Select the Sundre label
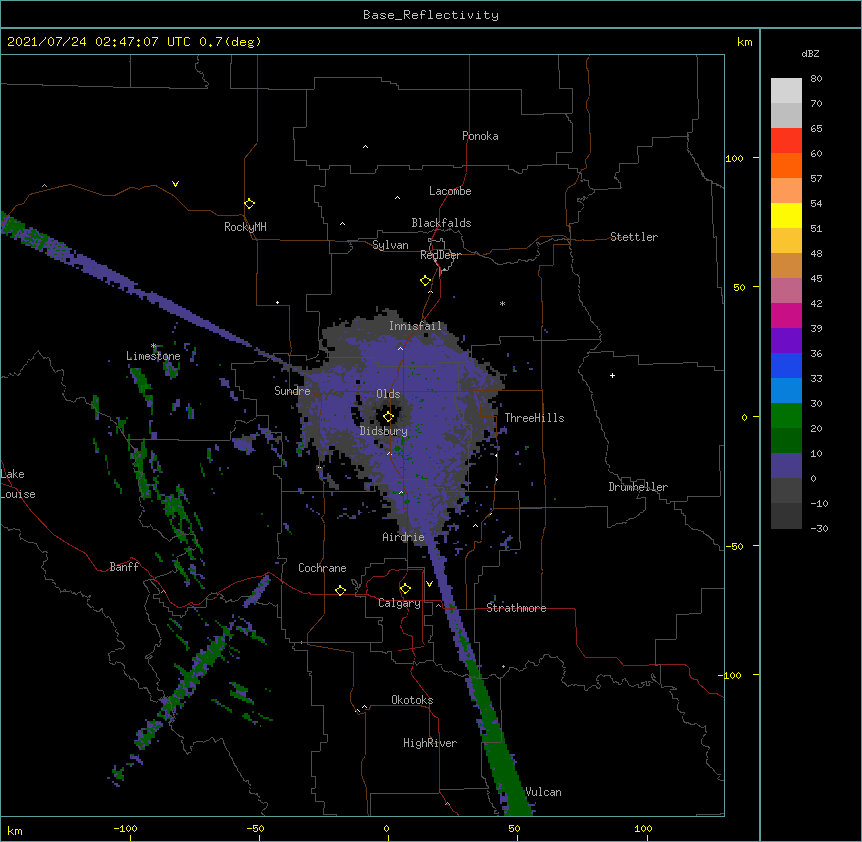Viewport: 862px width, 842px height. pyautogui.click(x=292, y=391)
